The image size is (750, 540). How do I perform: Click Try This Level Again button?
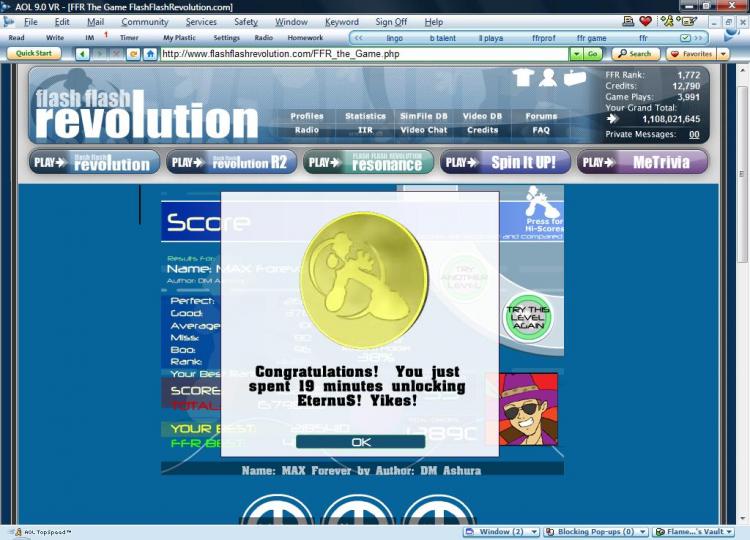coord(528,318)
